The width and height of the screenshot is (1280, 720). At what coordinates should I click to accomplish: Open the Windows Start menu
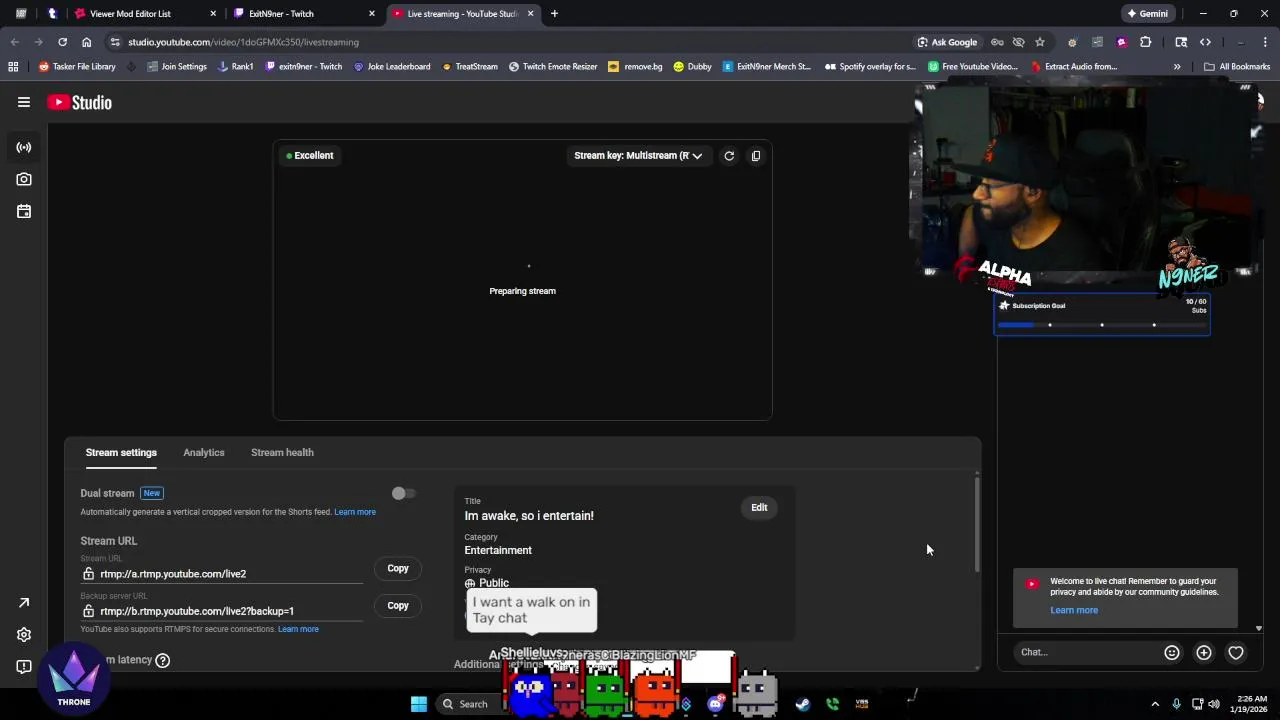(419, 704)
